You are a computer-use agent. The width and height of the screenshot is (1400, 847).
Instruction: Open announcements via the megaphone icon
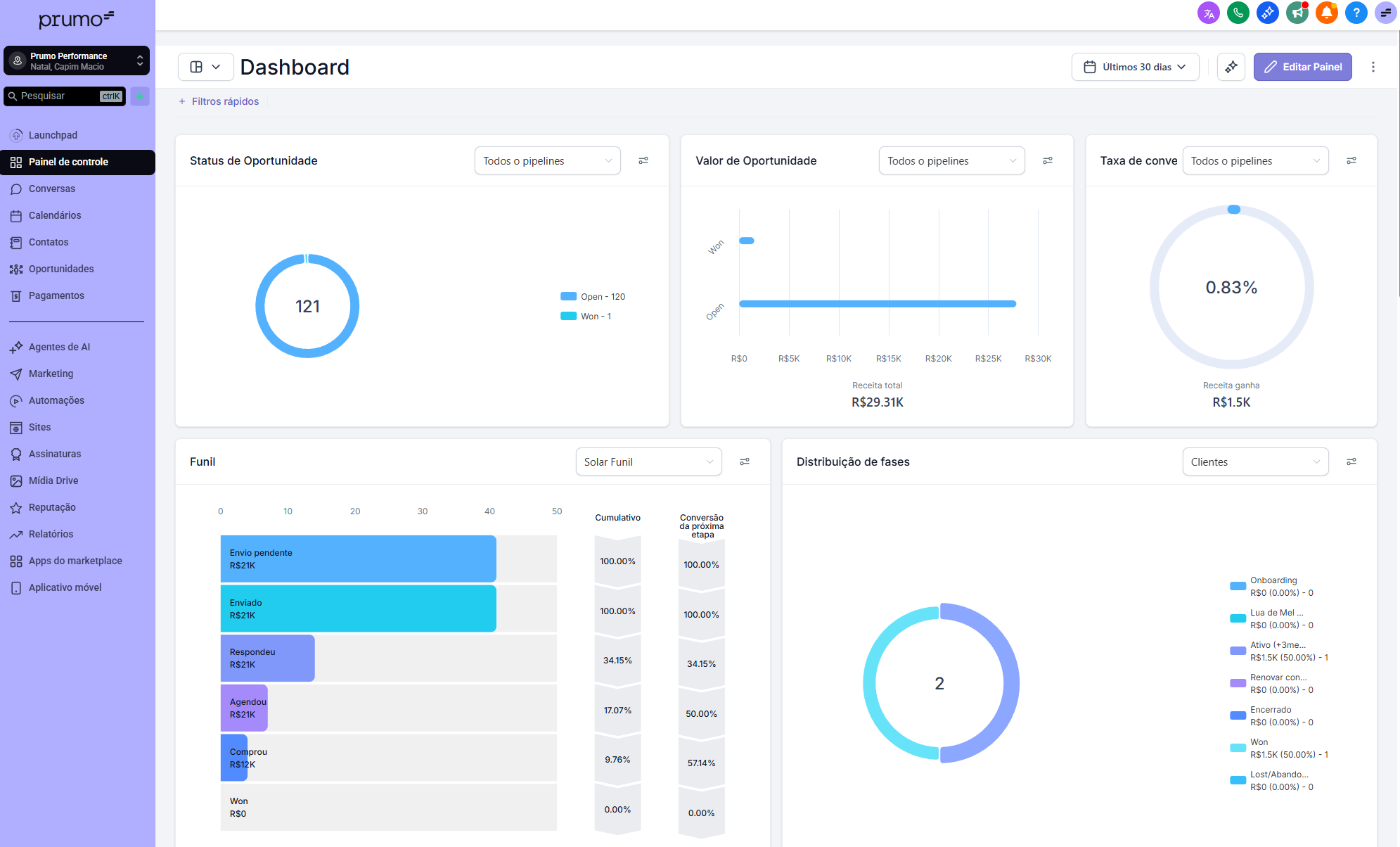pos(1297,13)
